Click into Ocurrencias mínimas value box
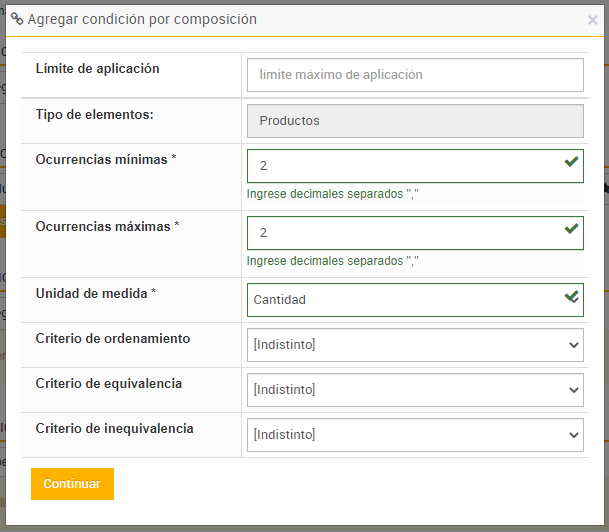609x532 pixels. point(404,166)
